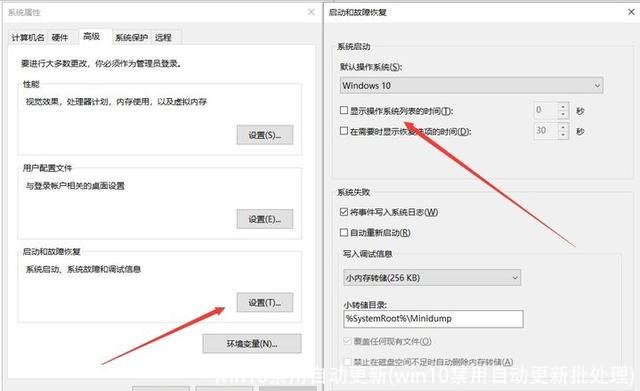Open the 硬件 tab
Screen dimensions: 640x391
click(60, 38)
